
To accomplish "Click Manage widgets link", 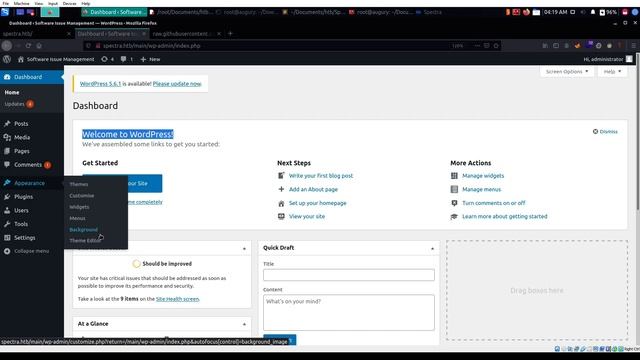I will click(x=483, y=176).
